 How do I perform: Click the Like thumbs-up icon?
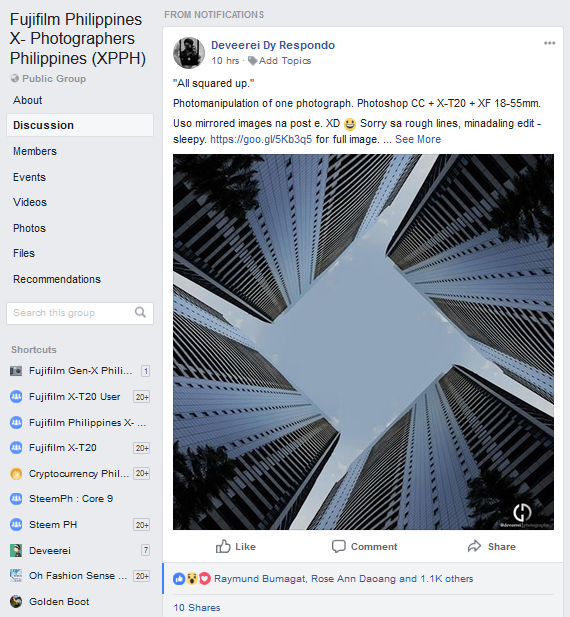(x=223, y=546)
